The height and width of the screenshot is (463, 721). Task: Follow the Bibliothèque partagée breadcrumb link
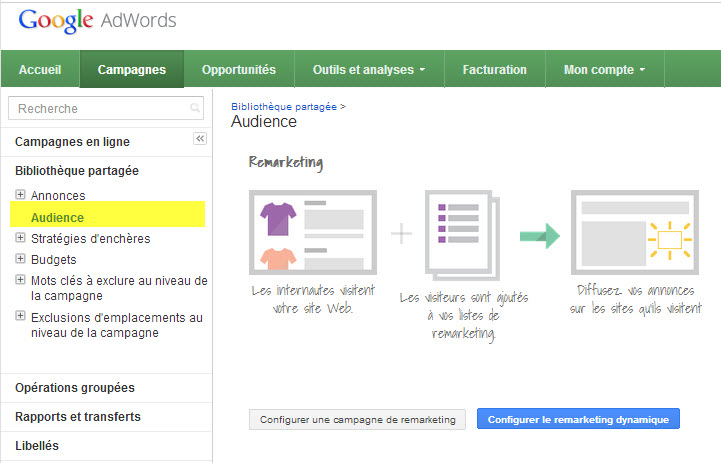[x=284, y=107]
